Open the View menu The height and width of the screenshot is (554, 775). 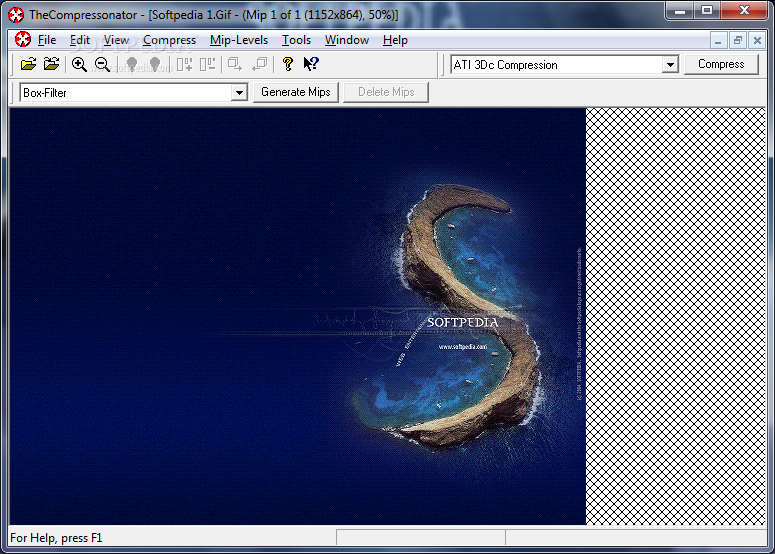(116, 40)
